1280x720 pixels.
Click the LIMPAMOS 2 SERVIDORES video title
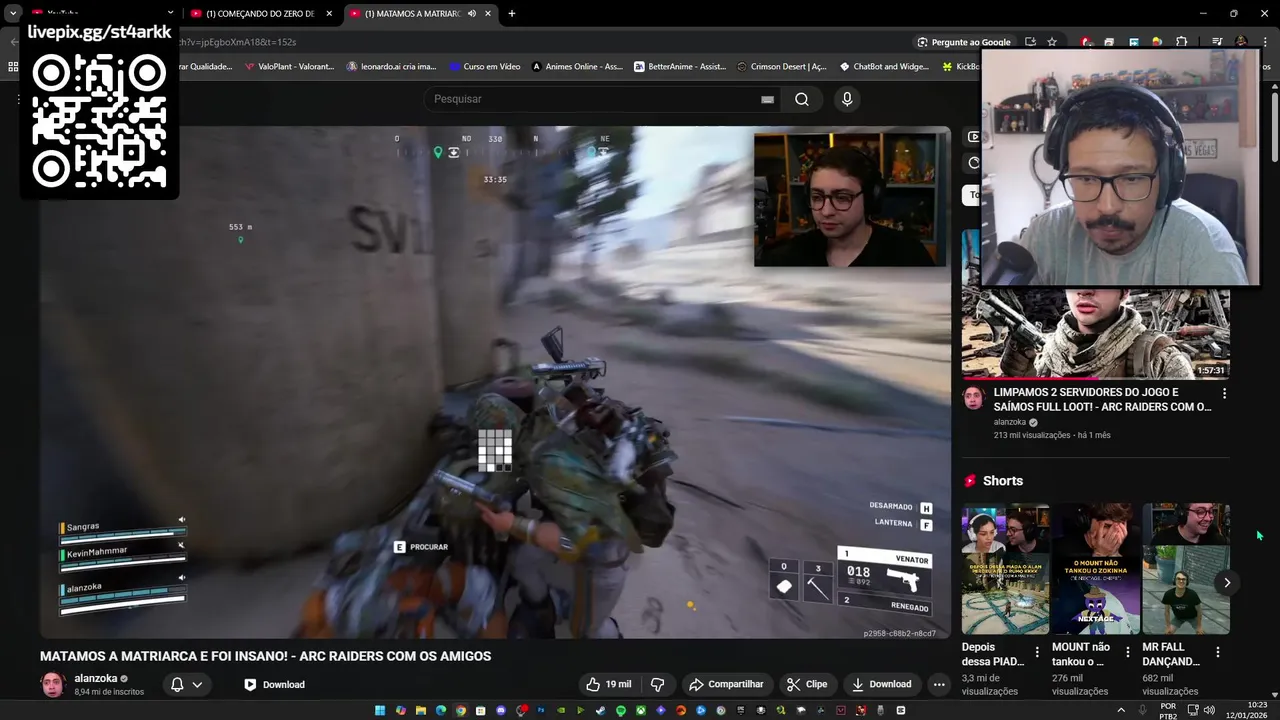coord(1102,400)
